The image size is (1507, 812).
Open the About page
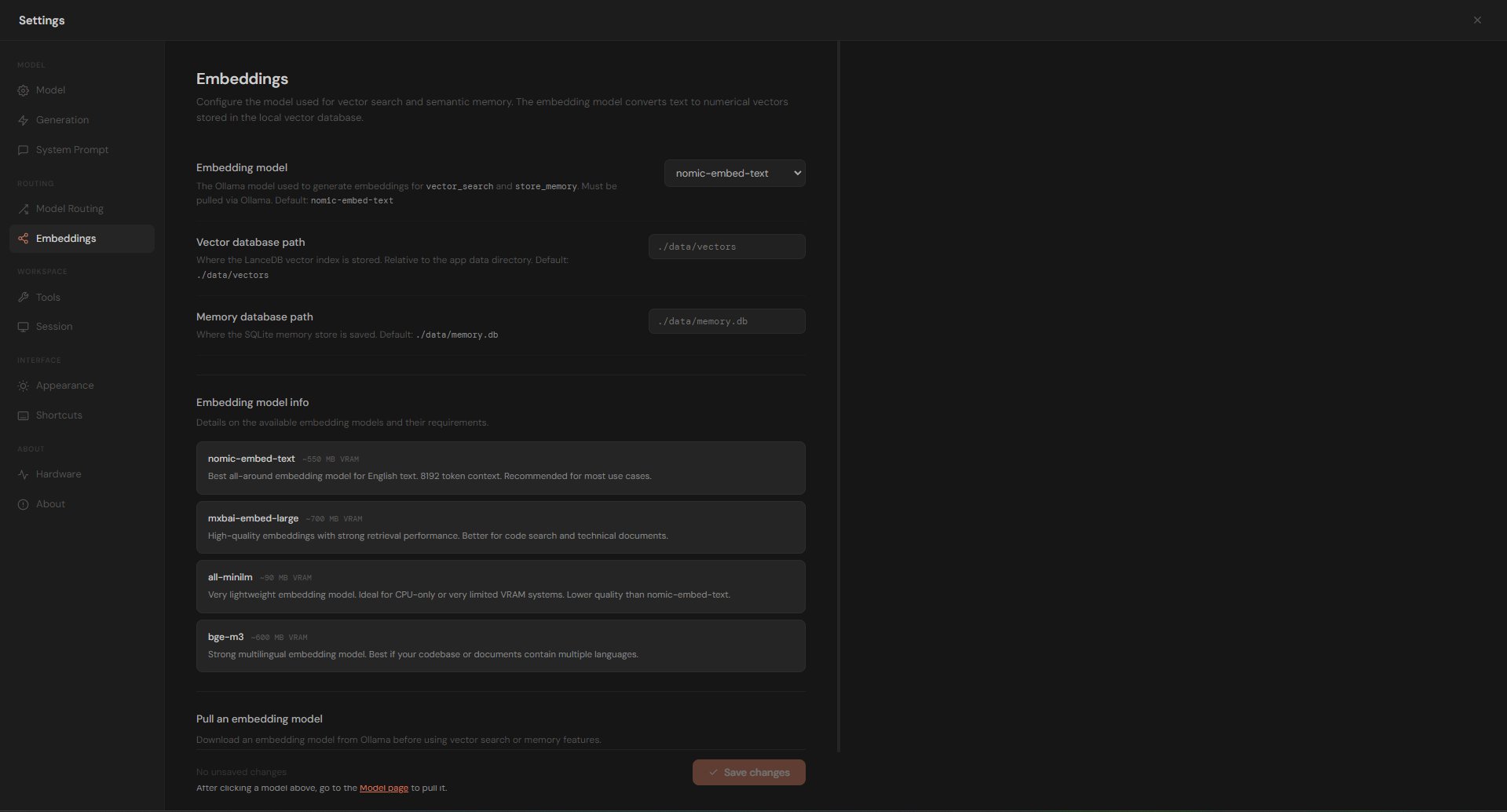click(82, 504)
